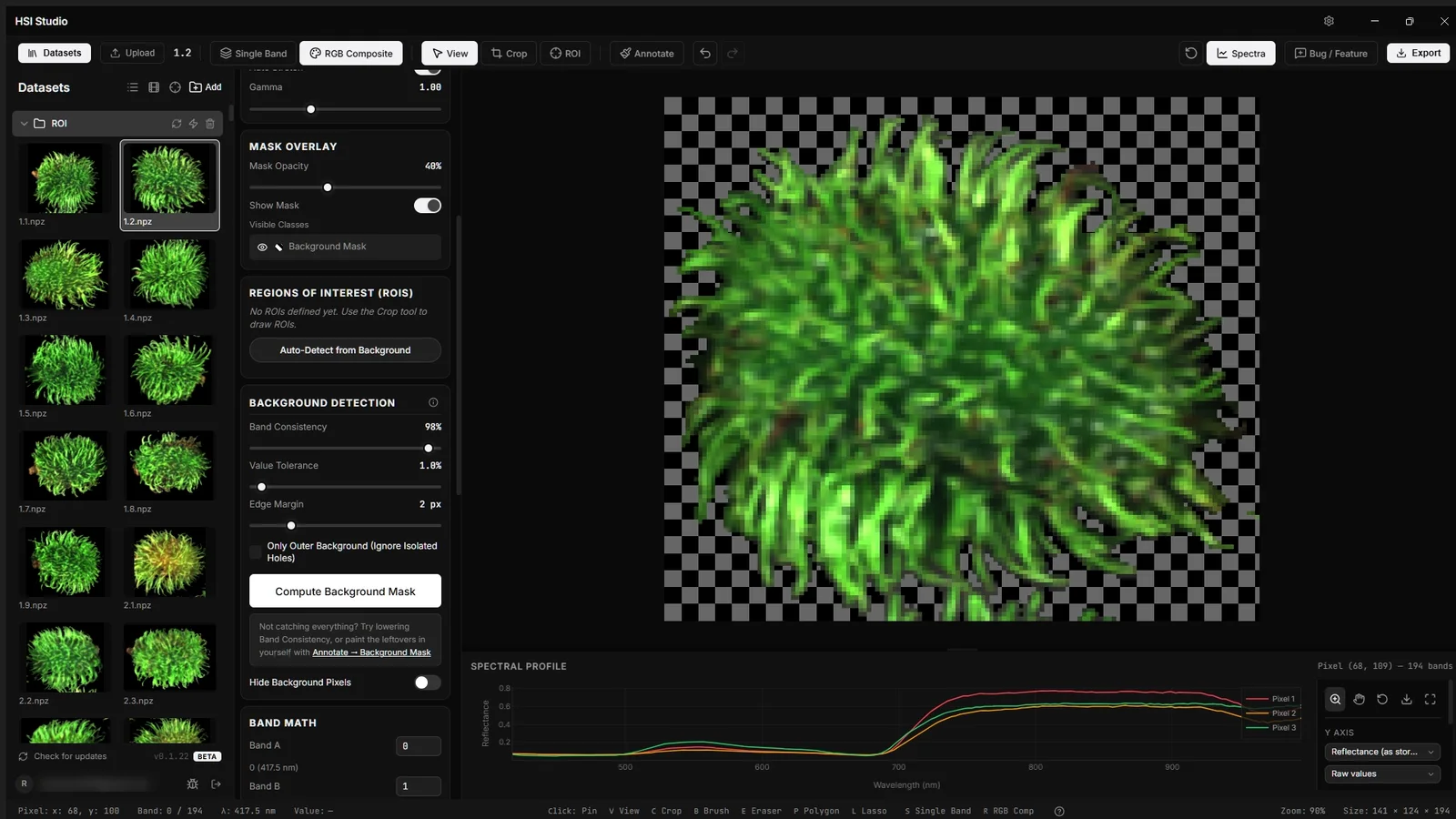
Task: Click the crosshair target icon beside Add
Action: (x=175, y=87)
